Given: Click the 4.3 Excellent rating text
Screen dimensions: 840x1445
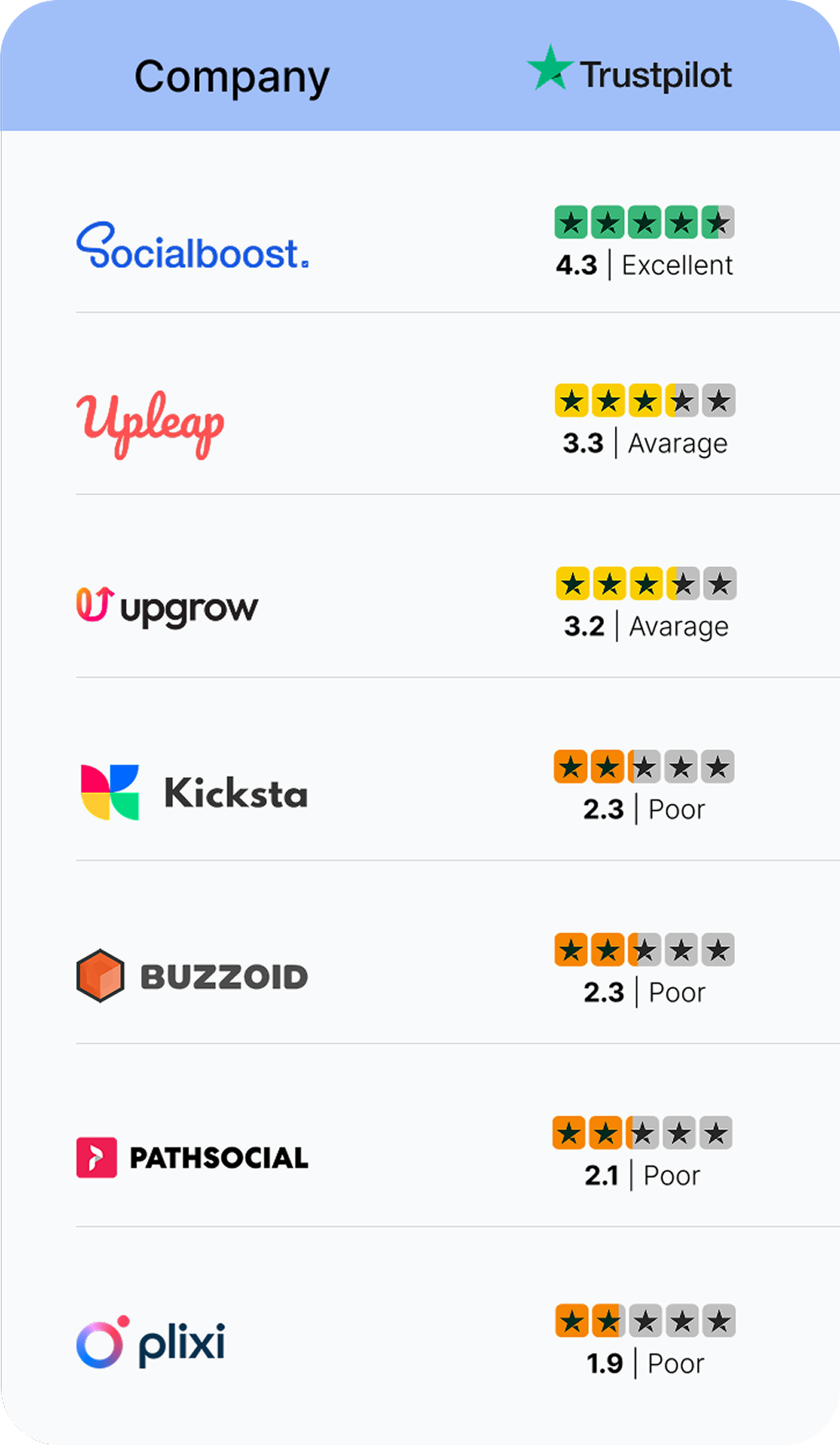Looking at the screenshot, I should pos(644,265).
